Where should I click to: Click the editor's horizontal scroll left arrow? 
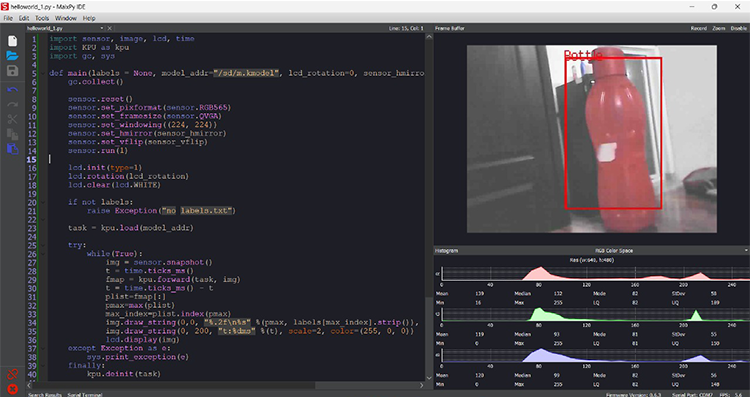coord(29,385)
